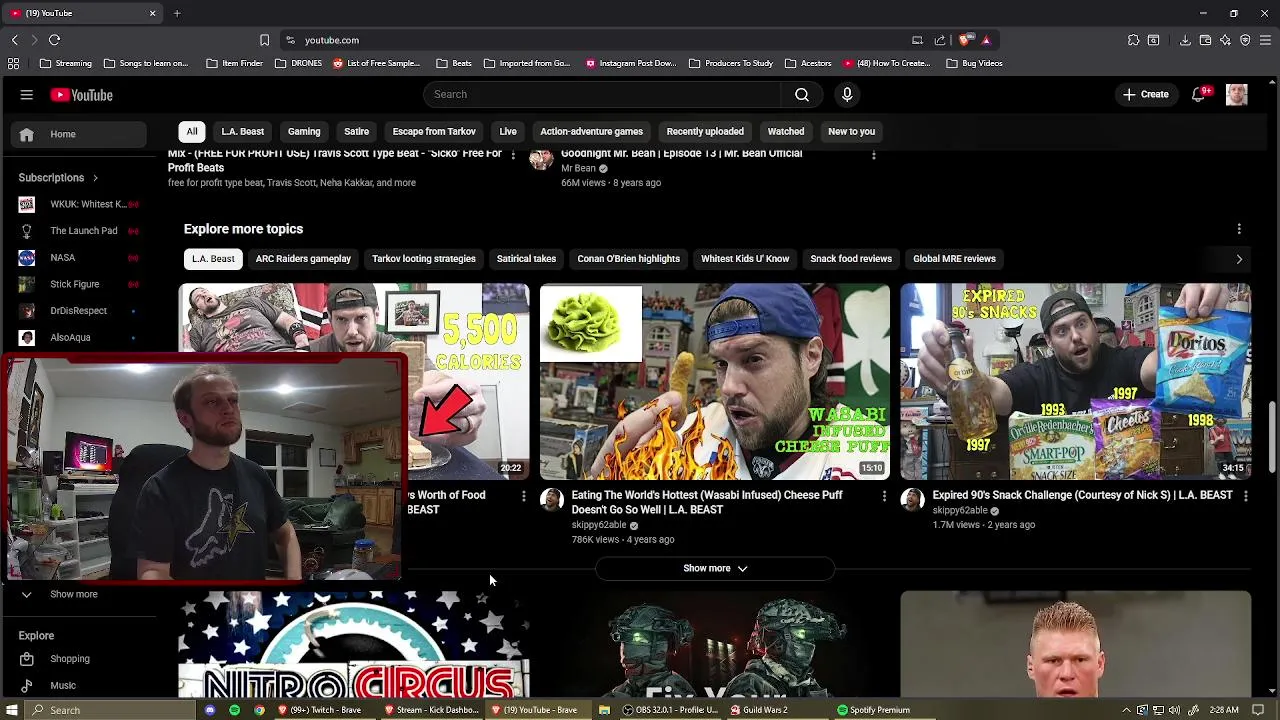Open Brave VPN shield icon
This screenshot has width=1280, height=720.
point(1245,40)
